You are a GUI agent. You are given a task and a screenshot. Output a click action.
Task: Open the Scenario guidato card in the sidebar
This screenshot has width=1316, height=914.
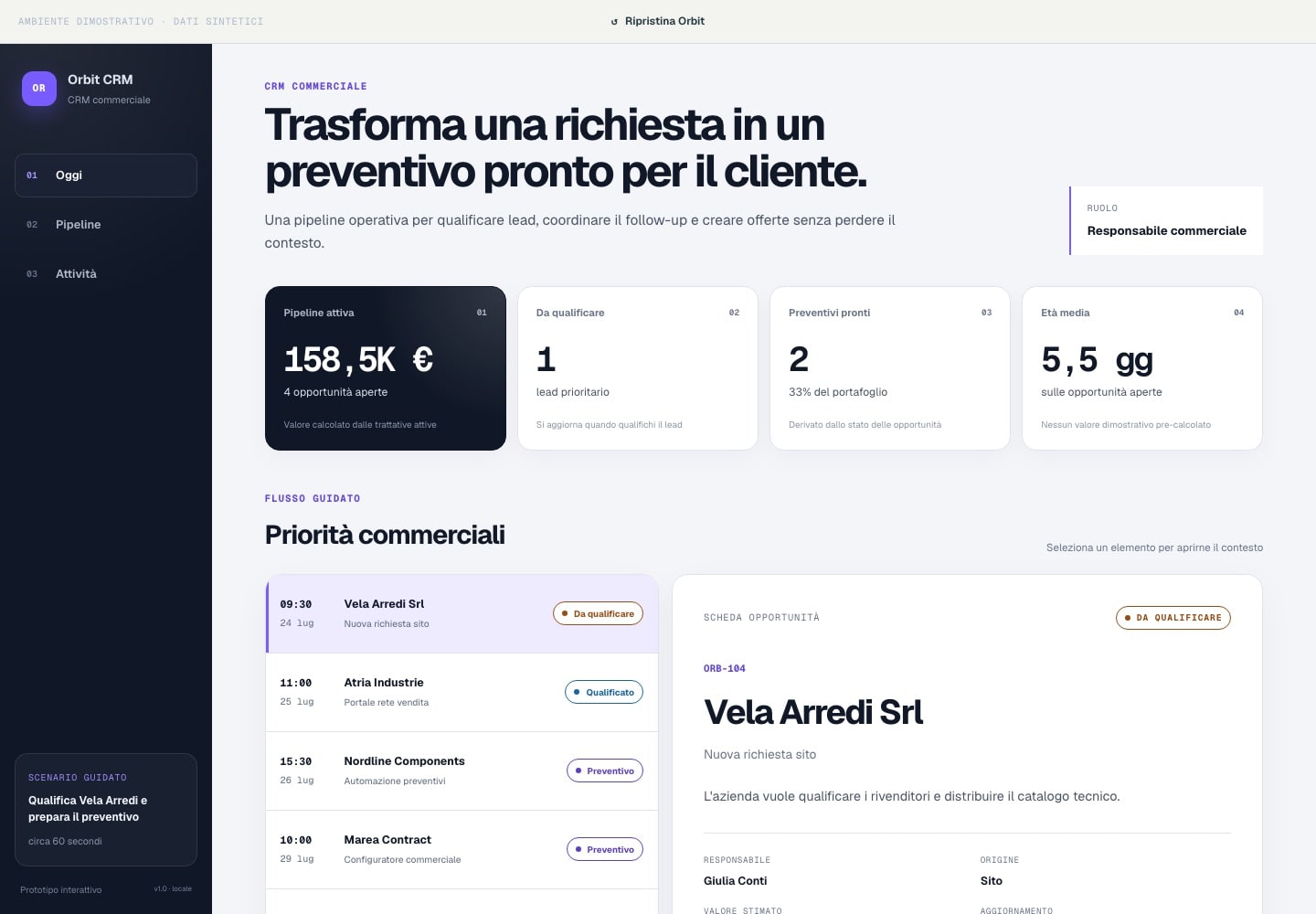tap(106, 810)
